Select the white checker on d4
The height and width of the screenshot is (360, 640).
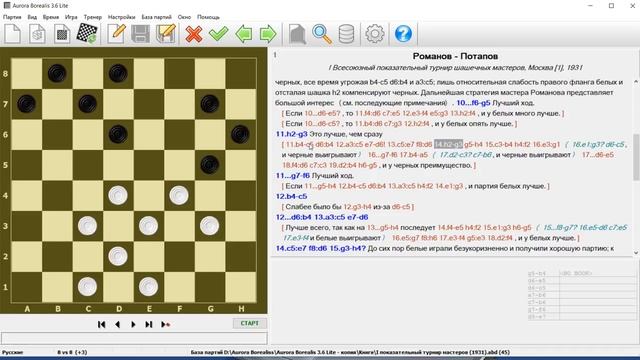(118, 195)
